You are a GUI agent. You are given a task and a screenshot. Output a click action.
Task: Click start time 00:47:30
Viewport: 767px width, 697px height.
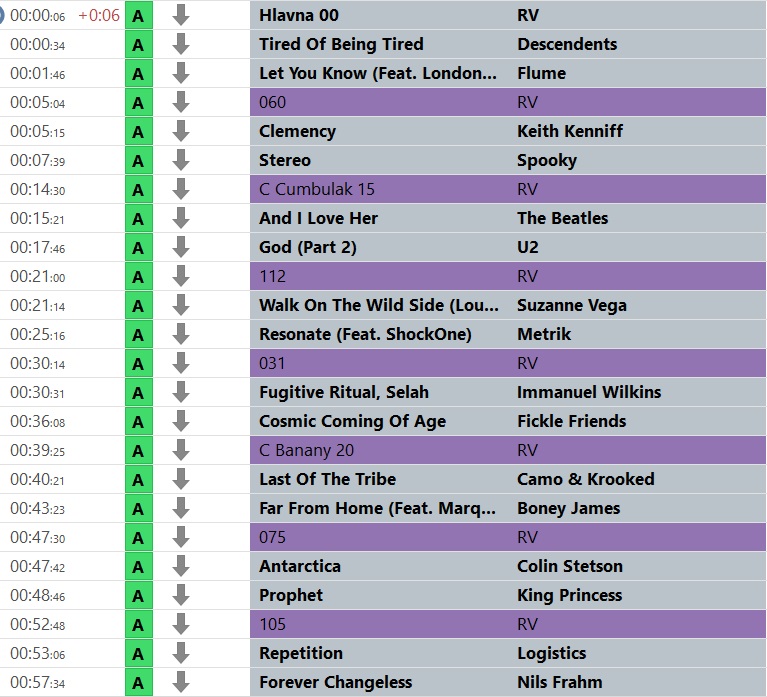(x=38, y=538)
